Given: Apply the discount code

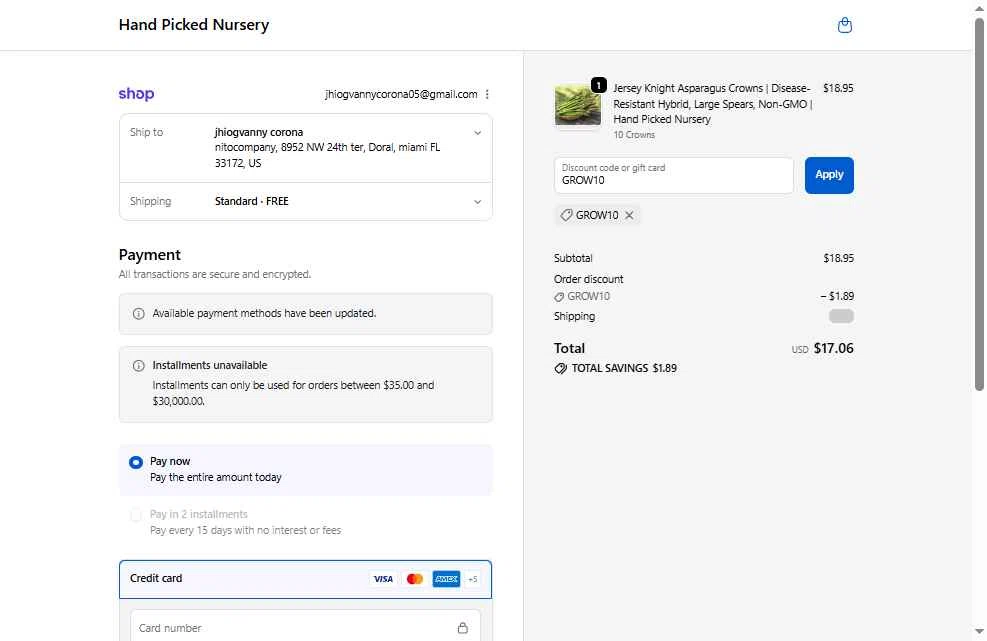Looking at the screenshot, I should 829,175.
